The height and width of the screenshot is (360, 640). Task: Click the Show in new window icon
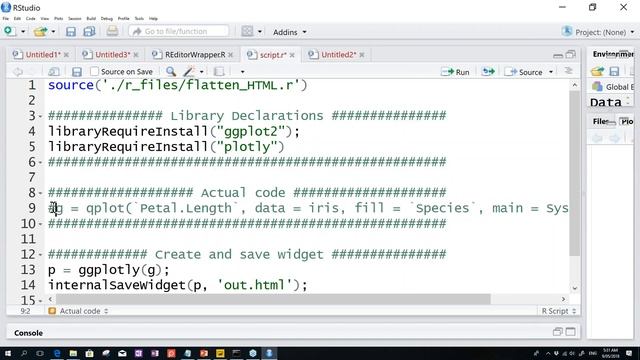click(54, 72)
